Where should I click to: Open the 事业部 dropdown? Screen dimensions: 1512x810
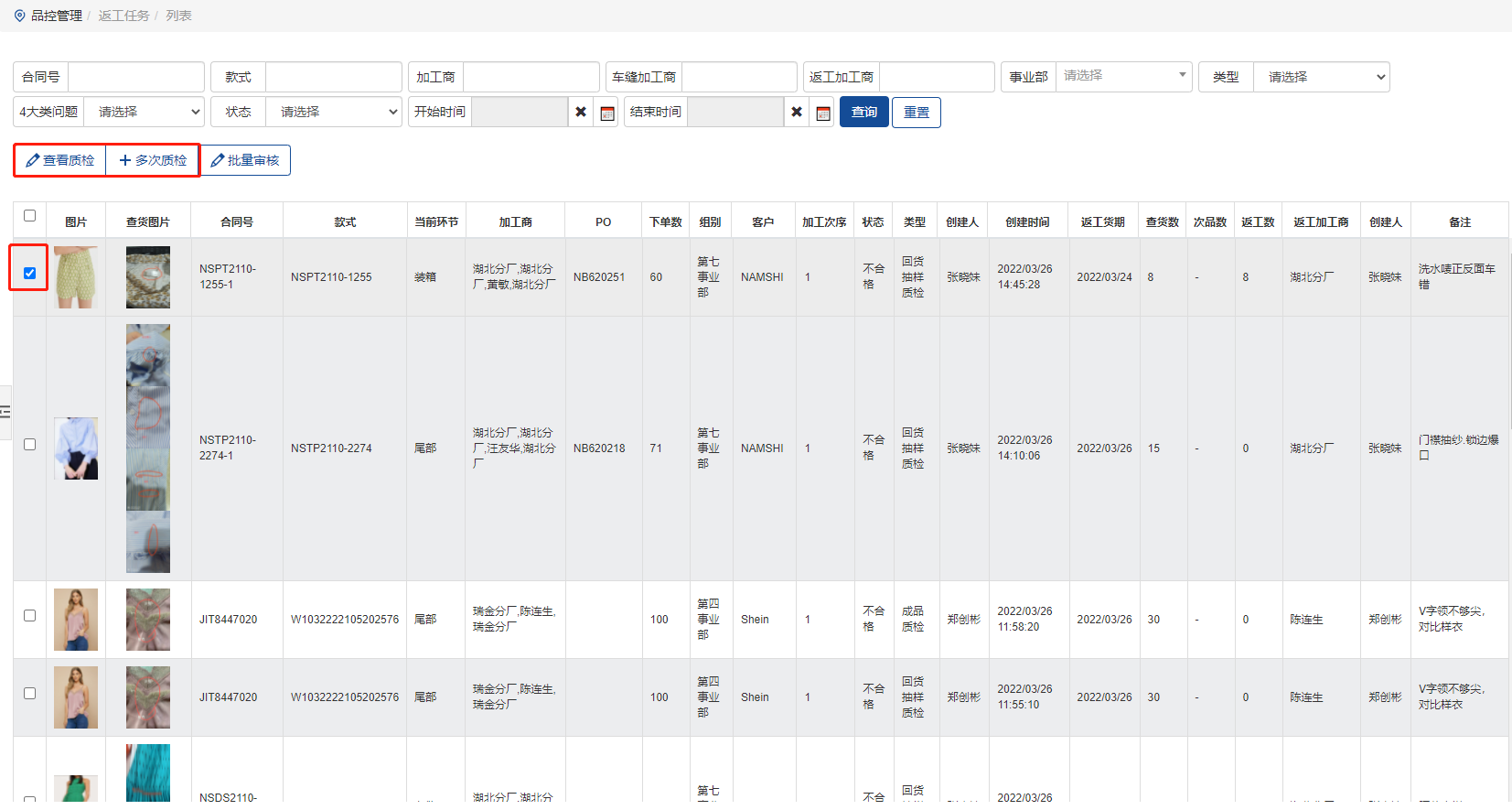coord(1123,76)
